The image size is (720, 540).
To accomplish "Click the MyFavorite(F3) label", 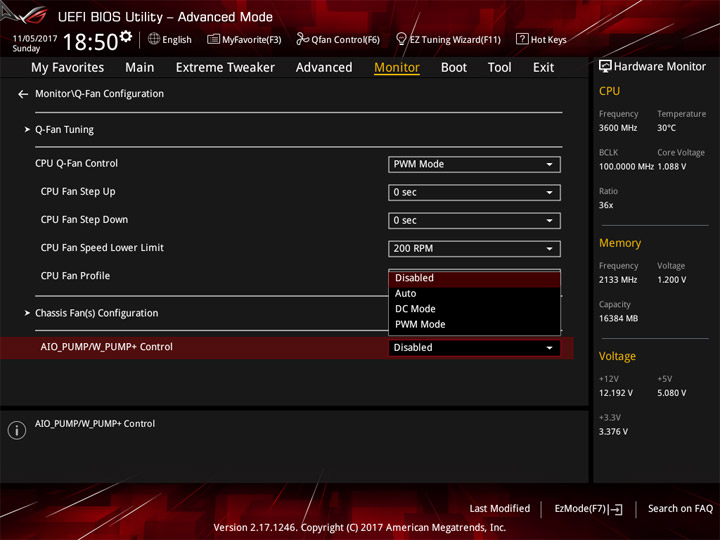I will tap(252, 40).
